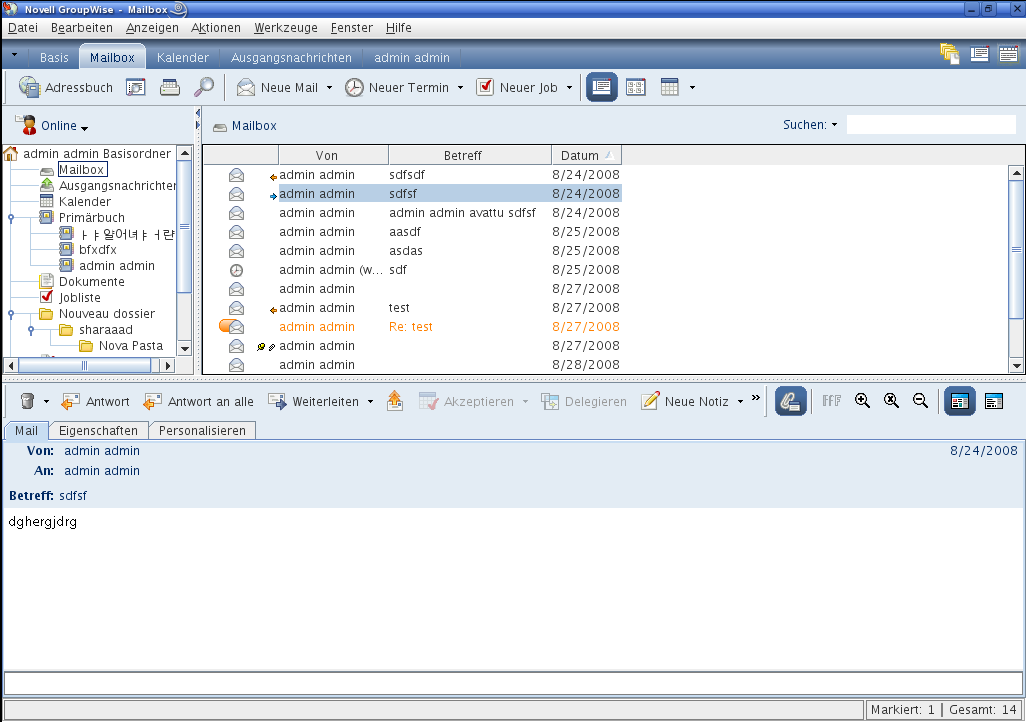Switch to the Basis tab
1026x722 pixels.
pyautogui.click(x=54, y=58)
